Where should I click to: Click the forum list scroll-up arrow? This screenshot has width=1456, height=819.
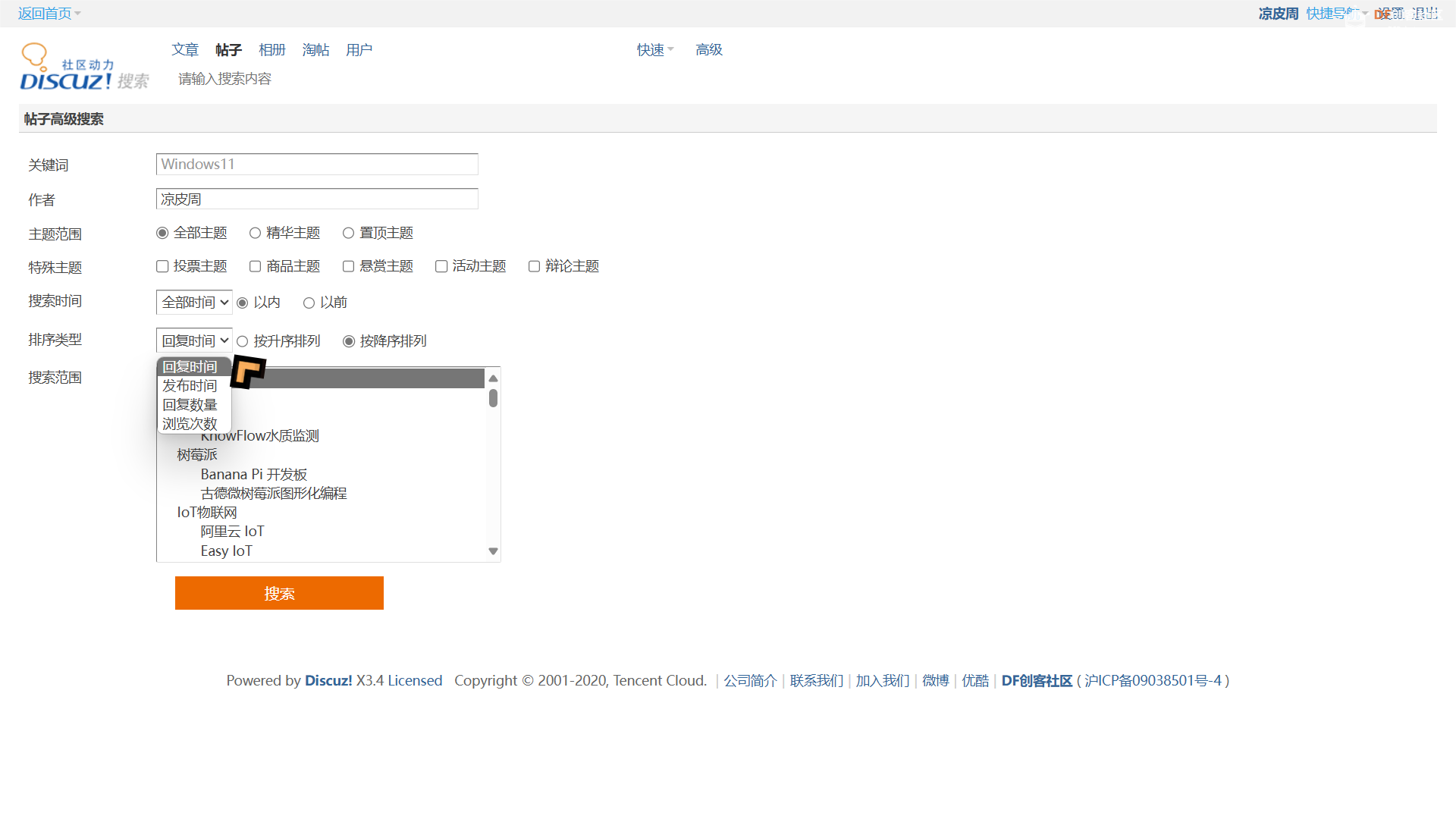tap(493, 378)
